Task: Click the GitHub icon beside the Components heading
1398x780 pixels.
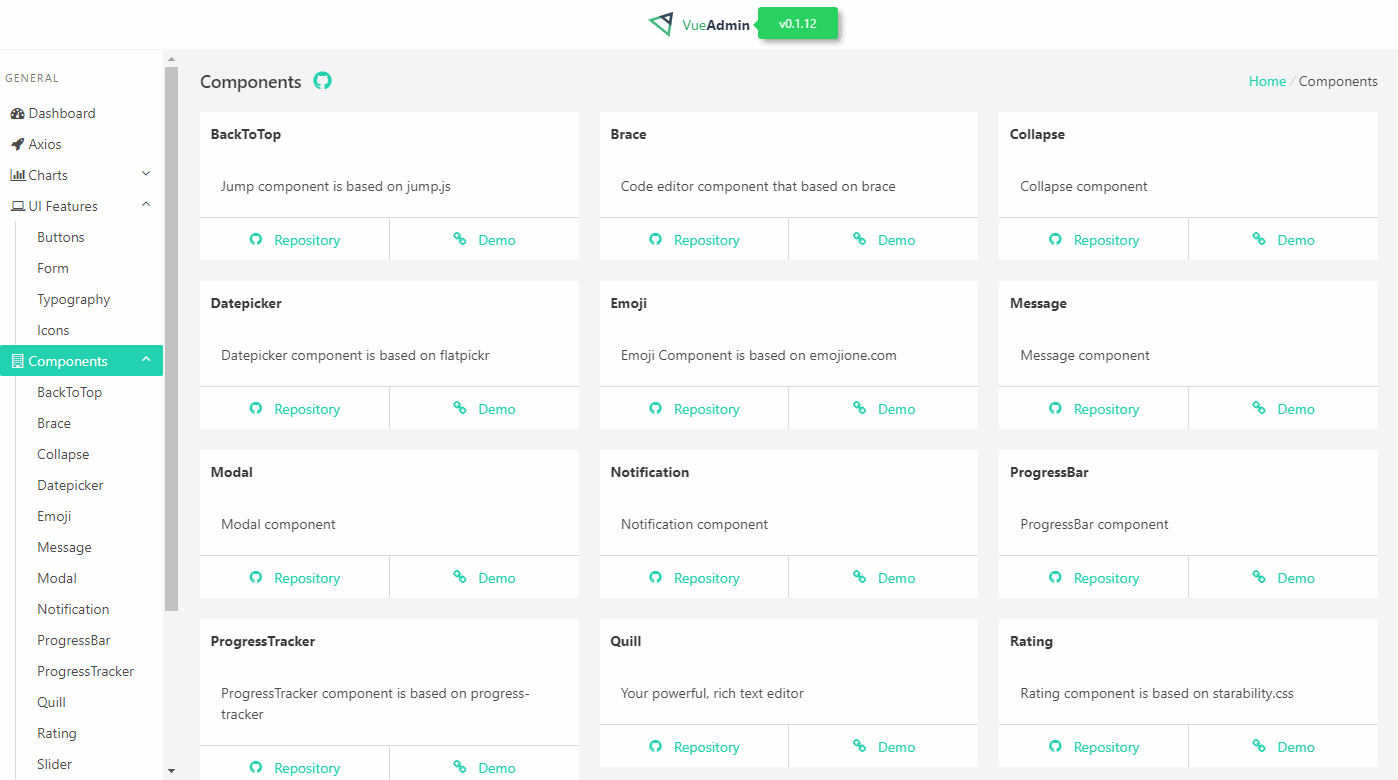Action: click(x=322, y=81)
